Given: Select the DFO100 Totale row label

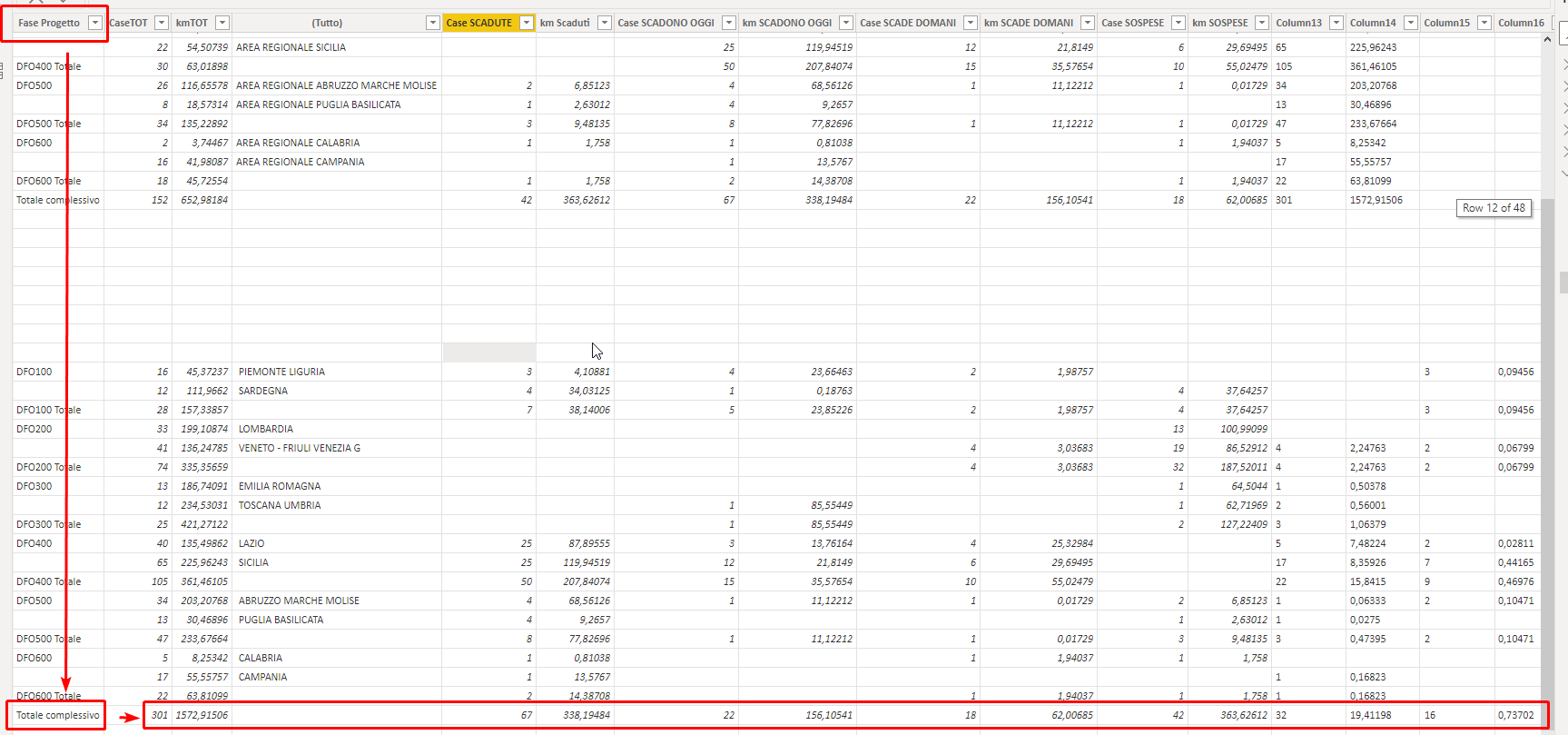Looking at the screenshot, I should 58,410.
